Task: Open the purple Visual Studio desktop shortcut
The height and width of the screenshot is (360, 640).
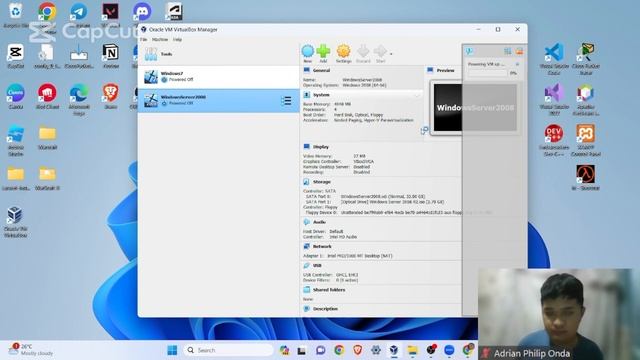Action: (554, 100)
